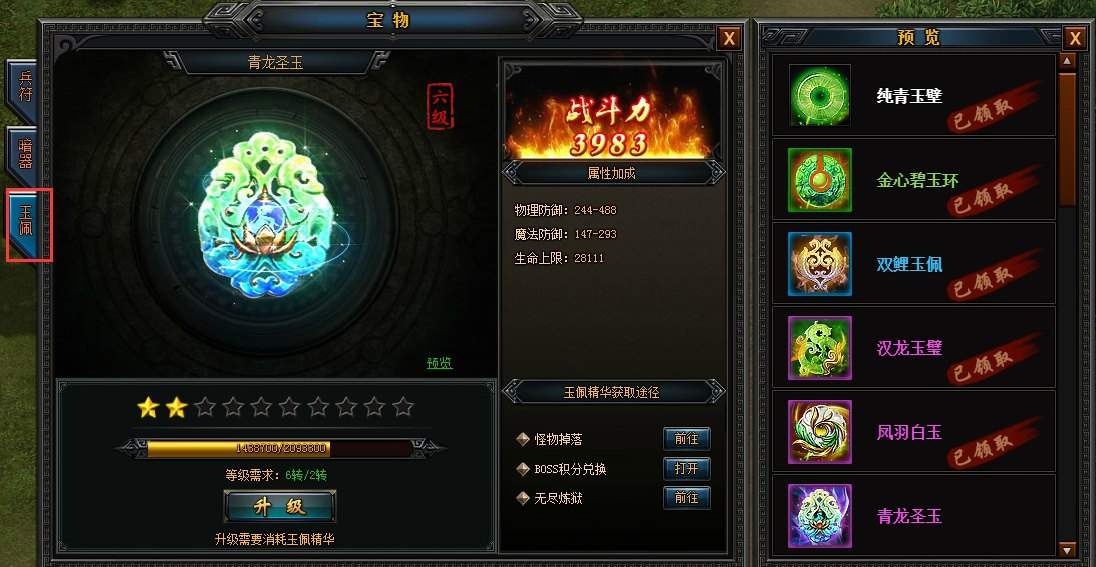1096x567 pixels.
Task: Click the 纯青玉璧 jade disc icon
Action: click(x=820, y=96)
